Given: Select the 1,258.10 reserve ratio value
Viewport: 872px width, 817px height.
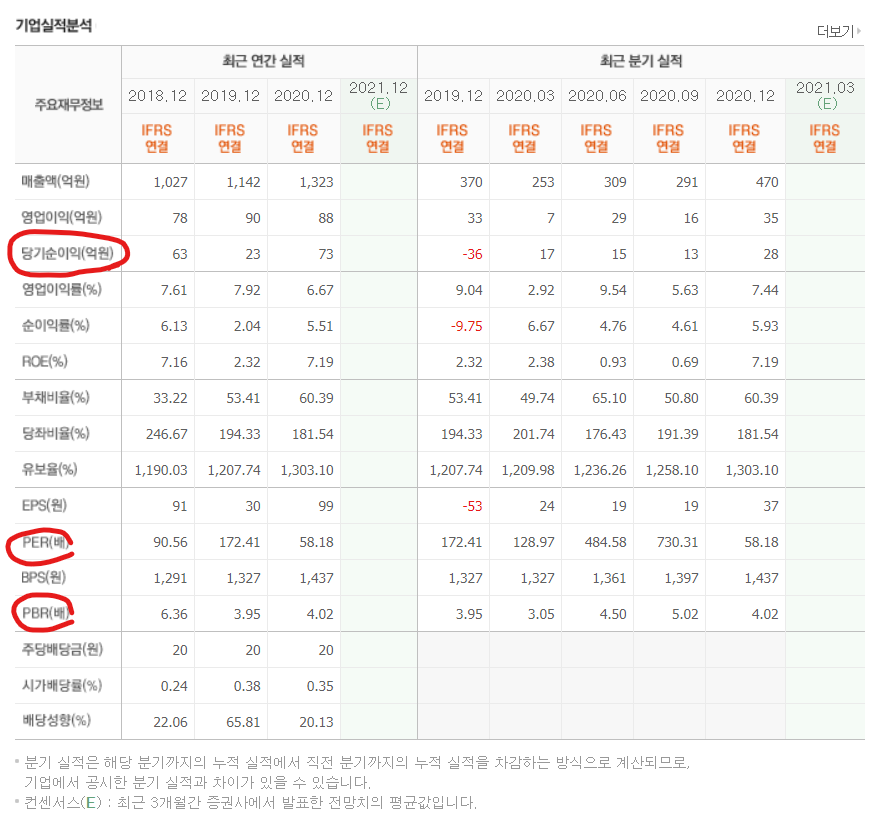Looking at the screenshot, I should tap(672, 470).
